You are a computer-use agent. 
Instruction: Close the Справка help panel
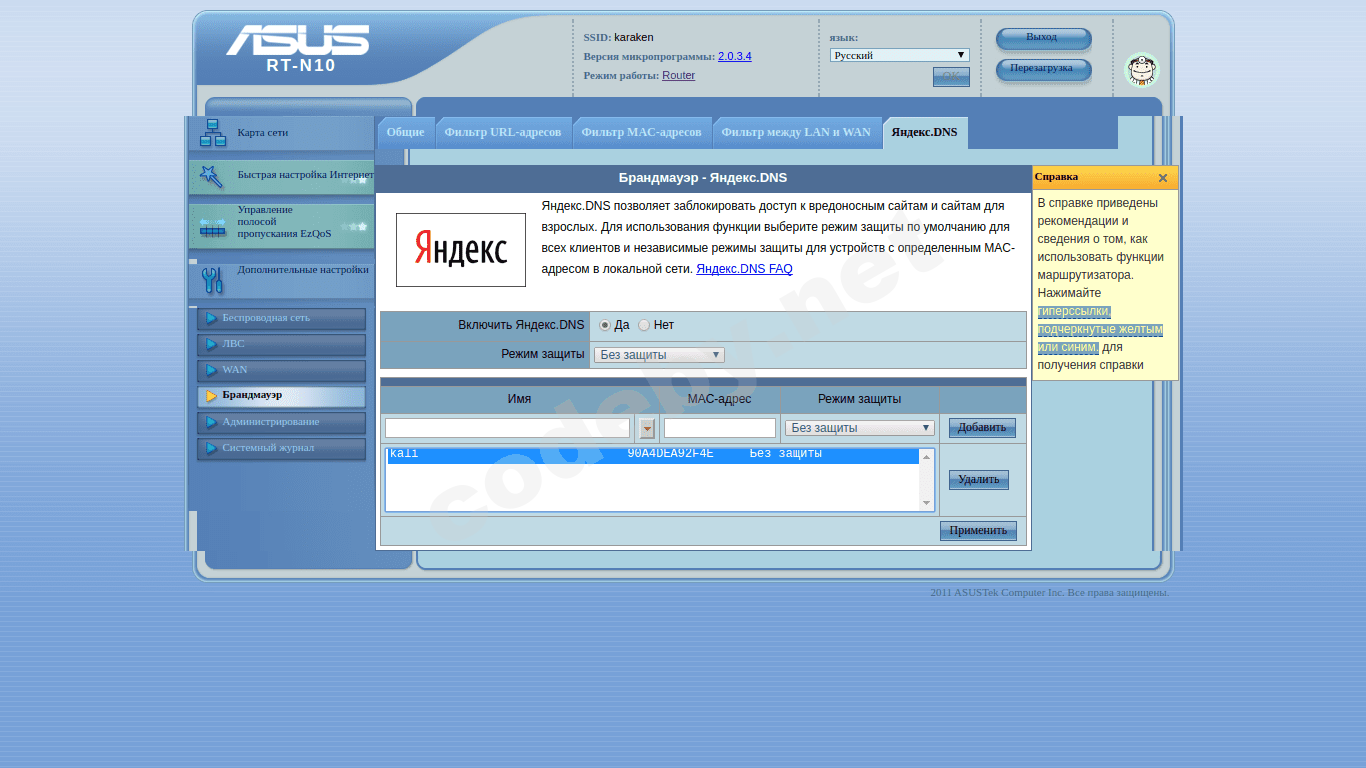point(1163,178)
